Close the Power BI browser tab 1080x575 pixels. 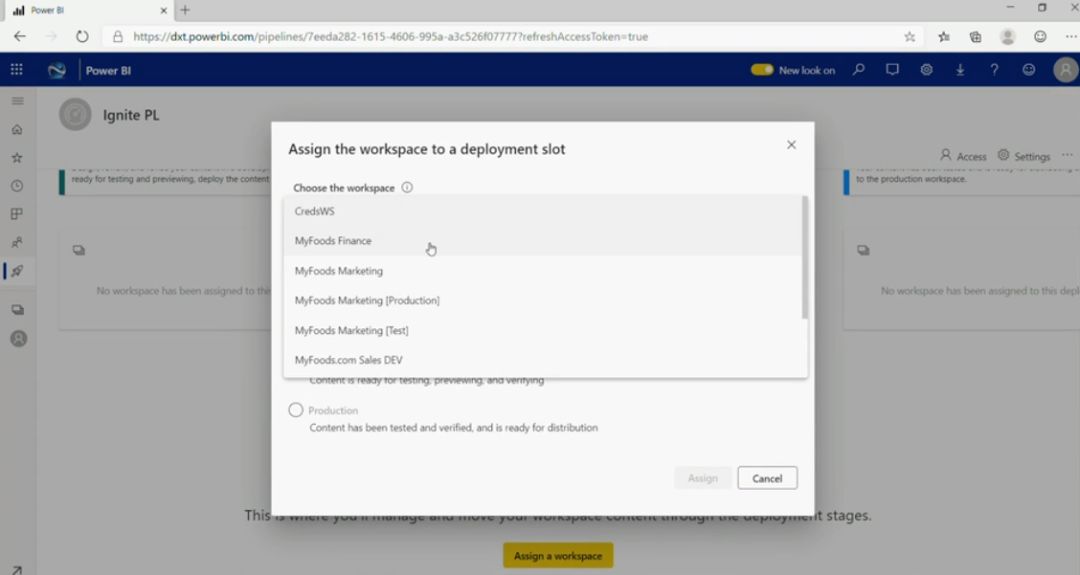163,10
